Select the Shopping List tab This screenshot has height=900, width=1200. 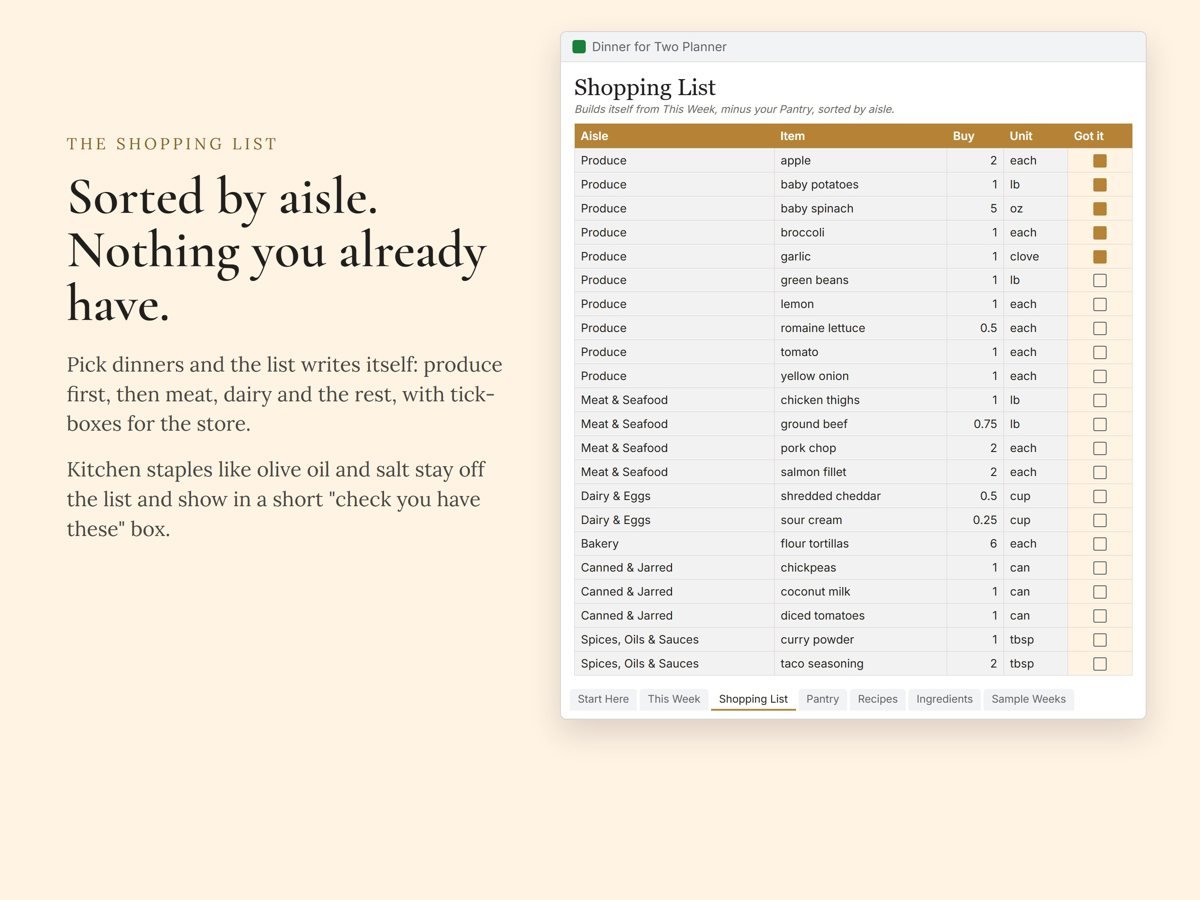click(x=753, y=699)
